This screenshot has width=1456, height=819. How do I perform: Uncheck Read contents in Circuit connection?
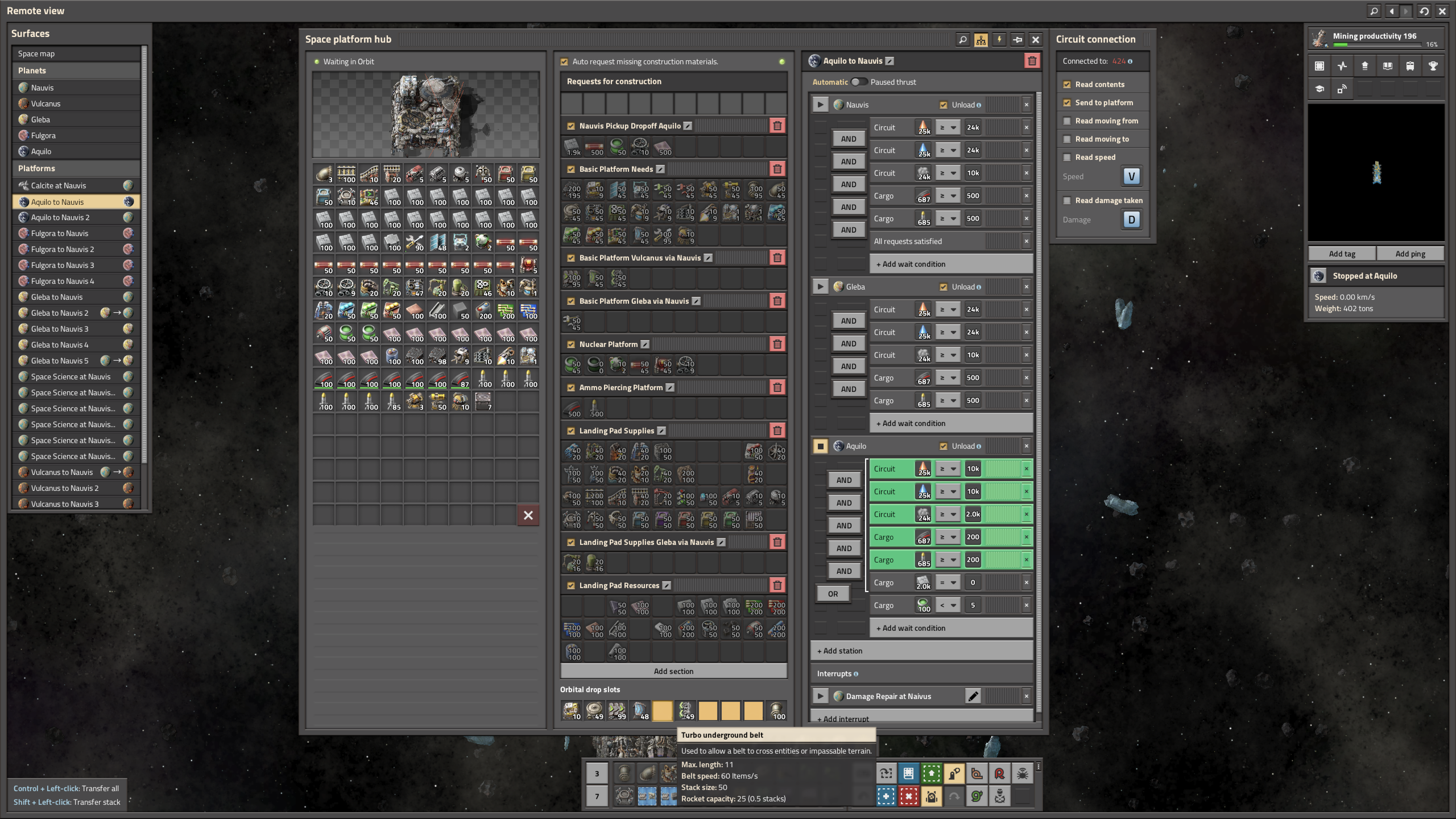pyautogui.click(x=1067, y=85)
